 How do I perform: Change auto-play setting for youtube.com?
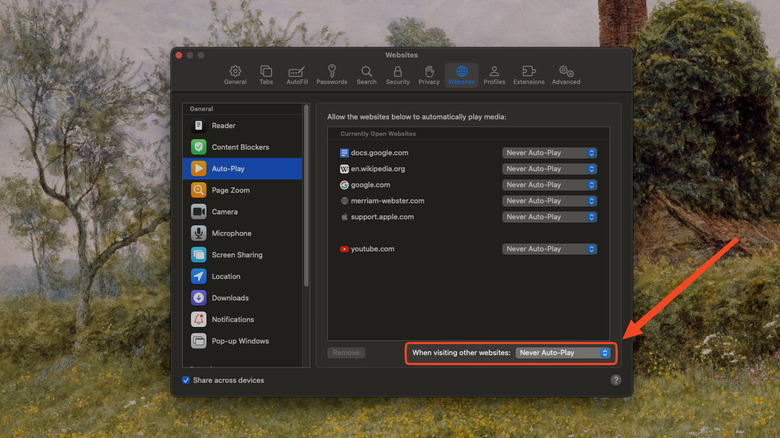click(549, 249)
